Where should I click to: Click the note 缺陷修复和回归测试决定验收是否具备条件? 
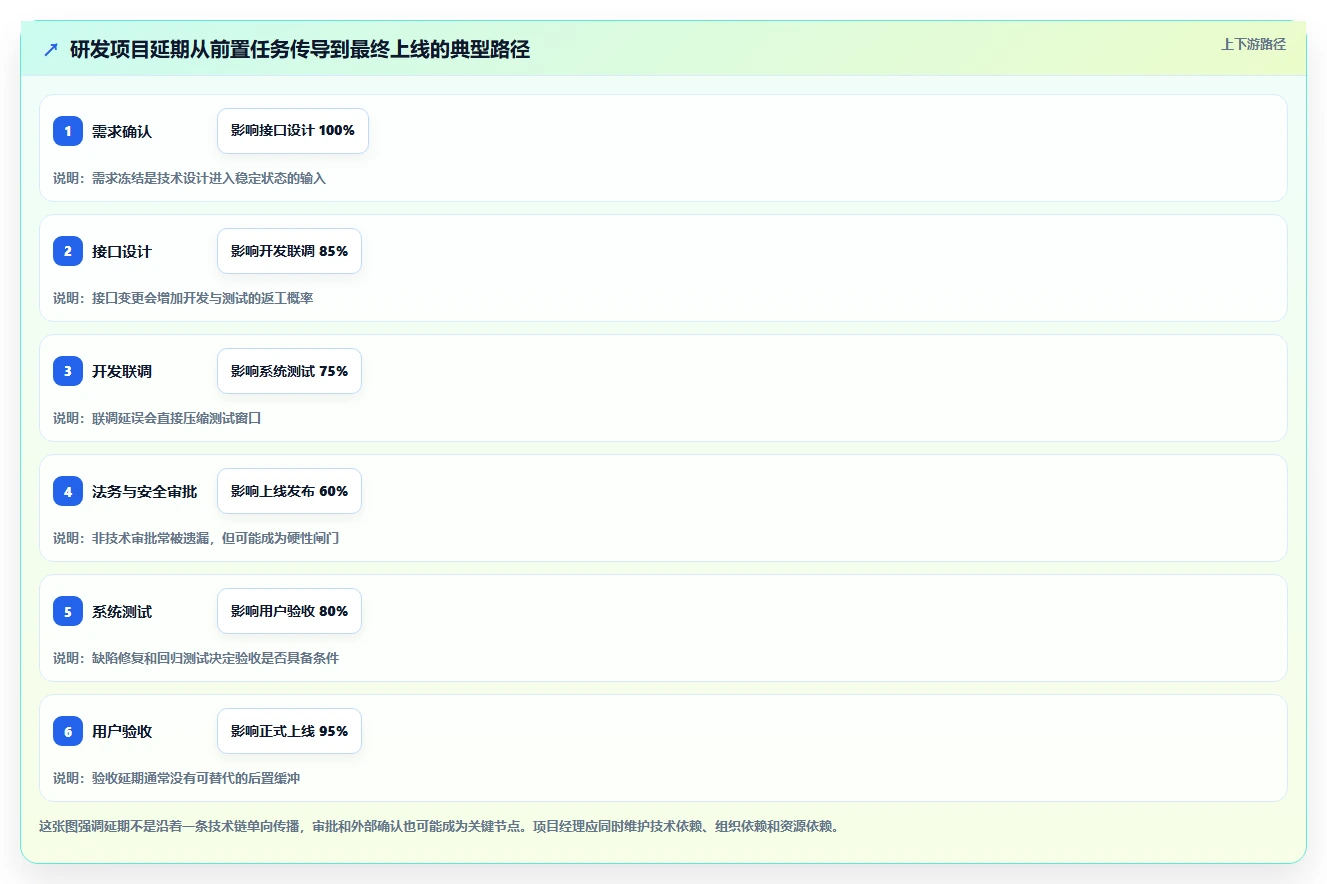[x=216, y=658]
